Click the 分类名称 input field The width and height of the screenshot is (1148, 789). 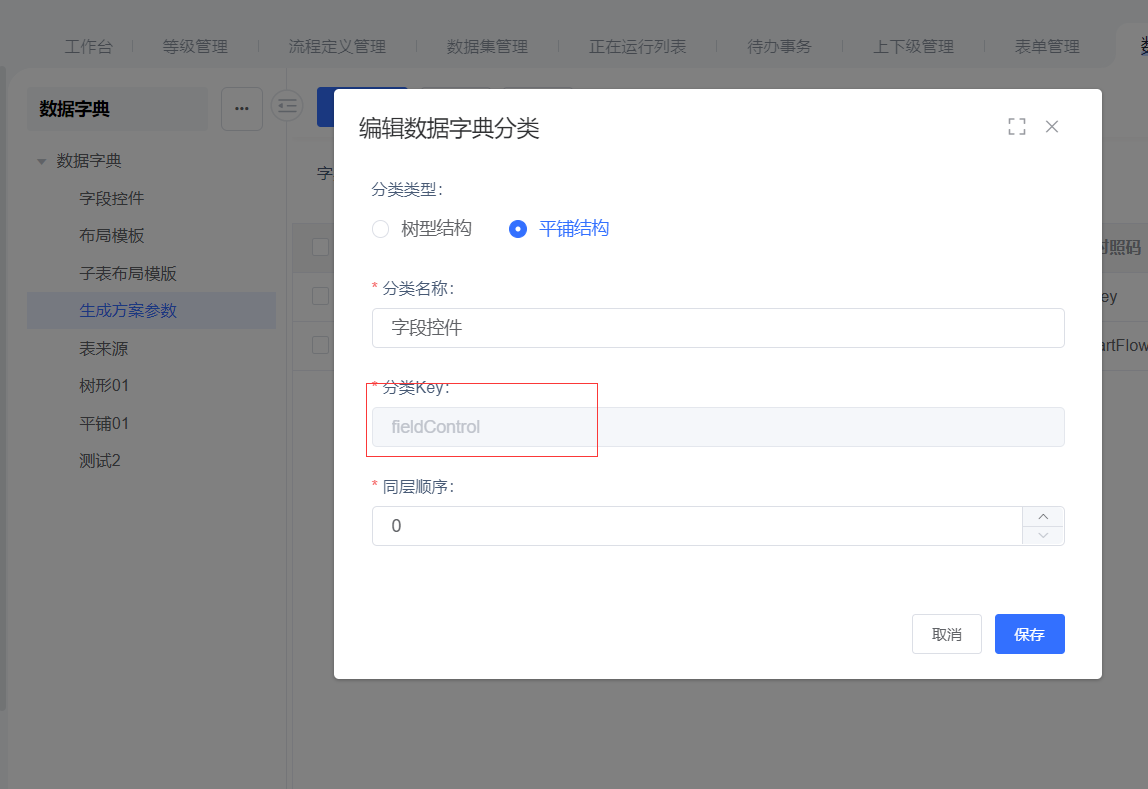(717, 328)
